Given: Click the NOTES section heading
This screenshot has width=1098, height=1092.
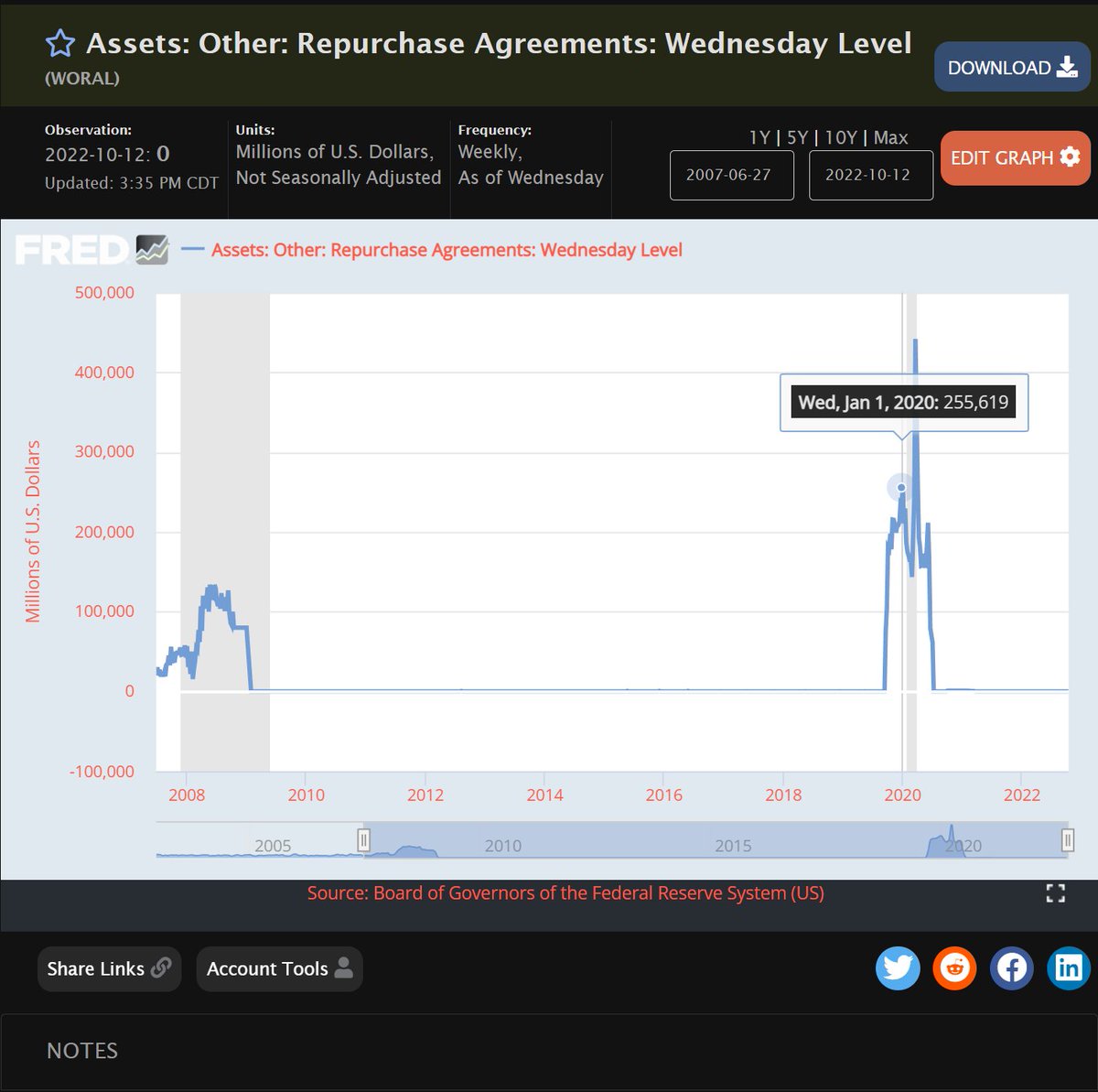Looking at the screenshot, I should click(x=82, y=1050).
